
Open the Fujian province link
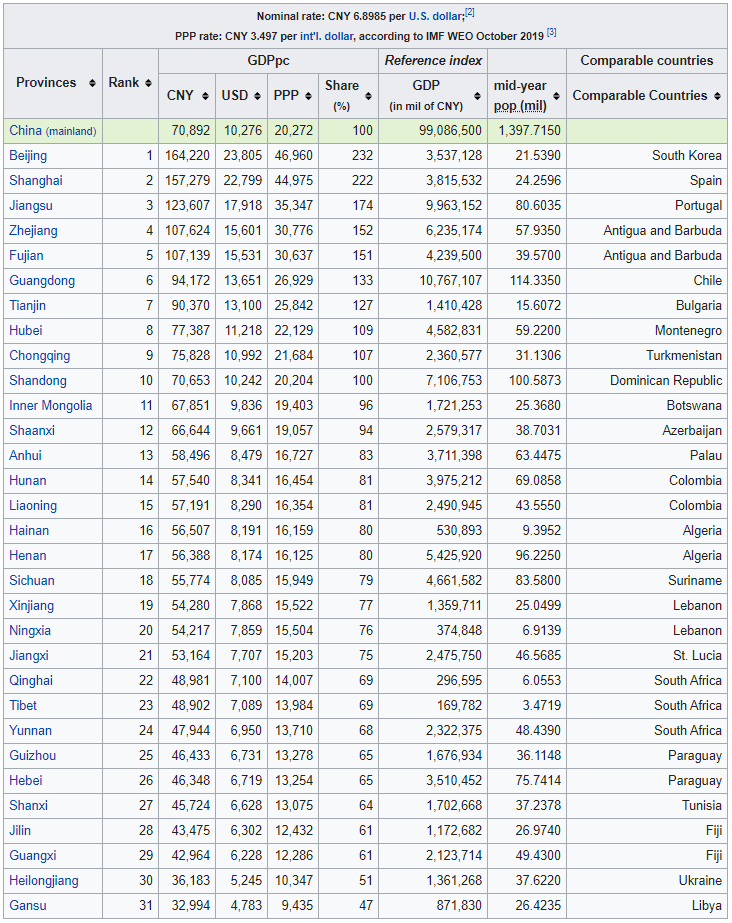click(26, 256)
